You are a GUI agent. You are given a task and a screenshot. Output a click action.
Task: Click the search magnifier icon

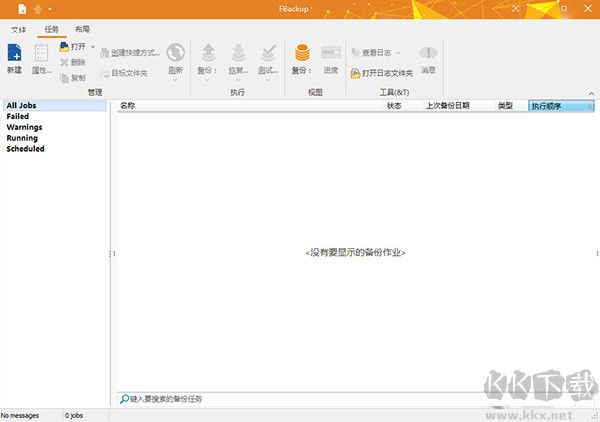point(124,399)
